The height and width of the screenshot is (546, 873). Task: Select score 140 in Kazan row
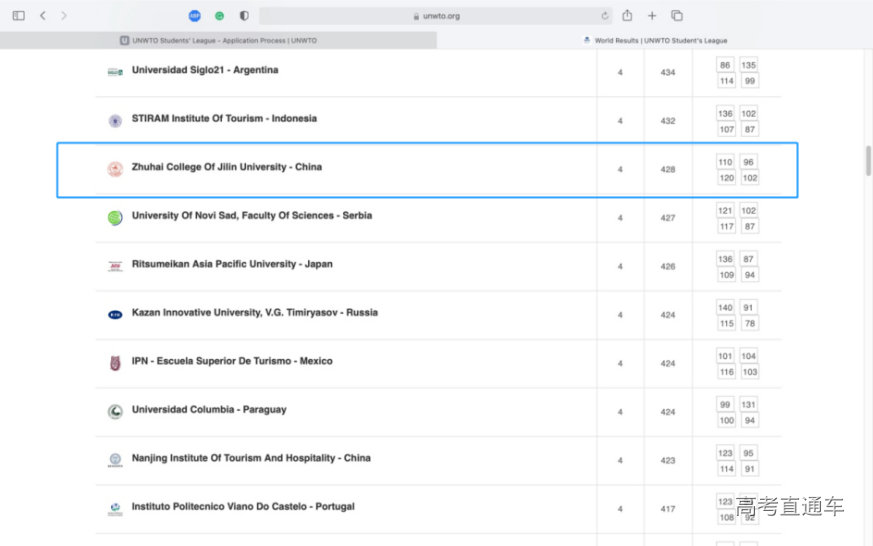point(725,307)
